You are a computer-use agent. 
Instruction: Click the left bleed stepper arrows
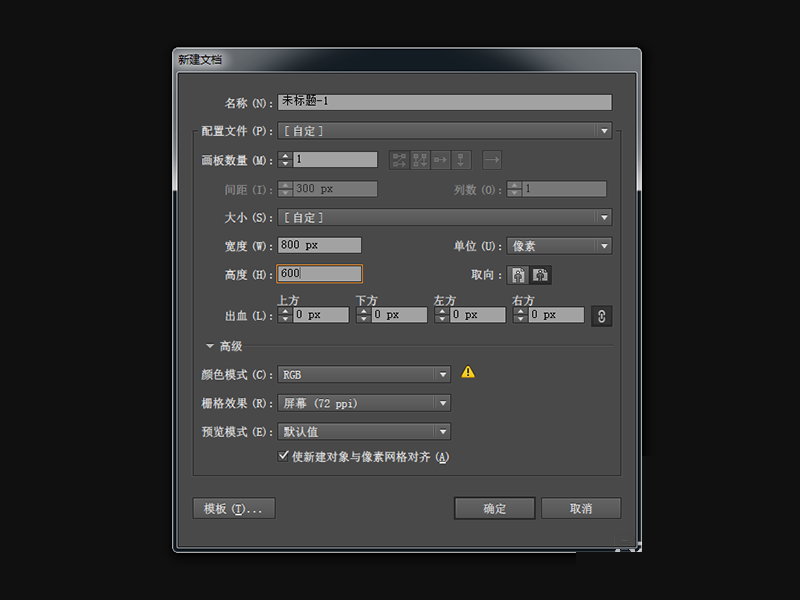(x=442, y=315)
